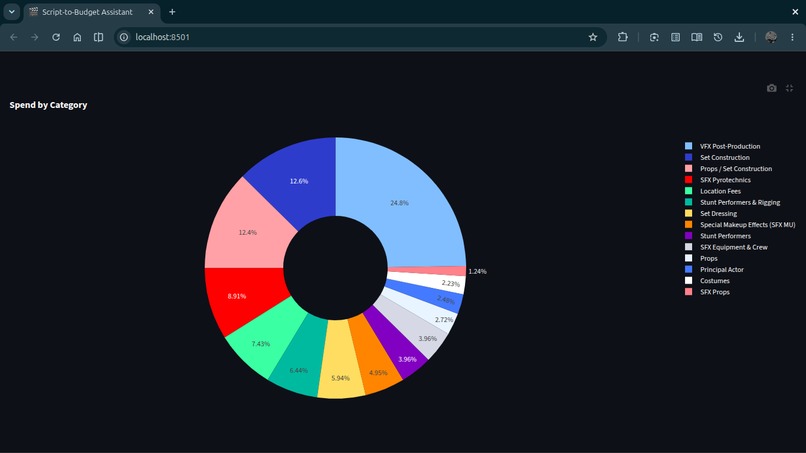Open browser three-dot menu
The height and width of the screenshot is (453, 806).
[792, 37]
